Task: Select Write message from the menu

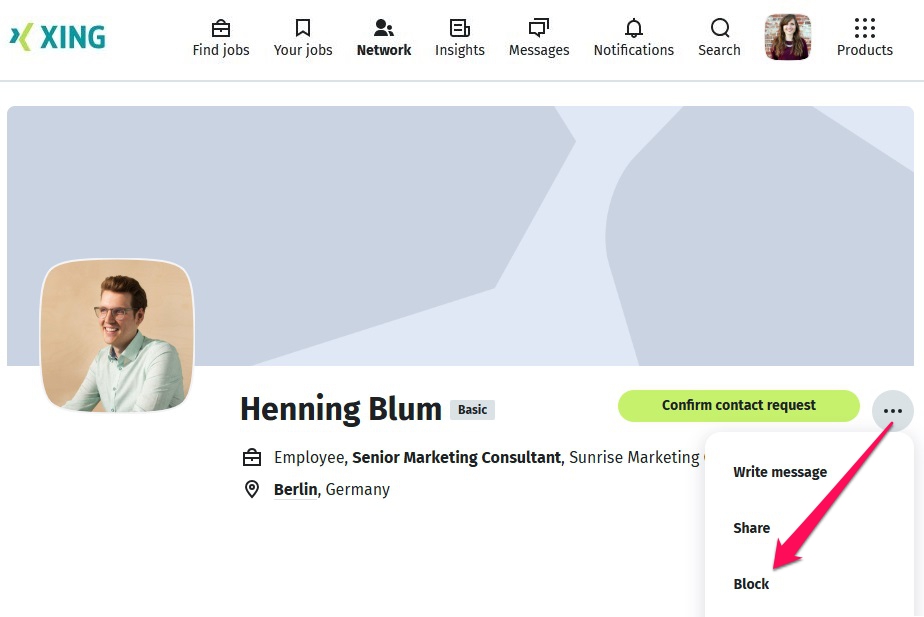Action: click(x=780, y=472)
